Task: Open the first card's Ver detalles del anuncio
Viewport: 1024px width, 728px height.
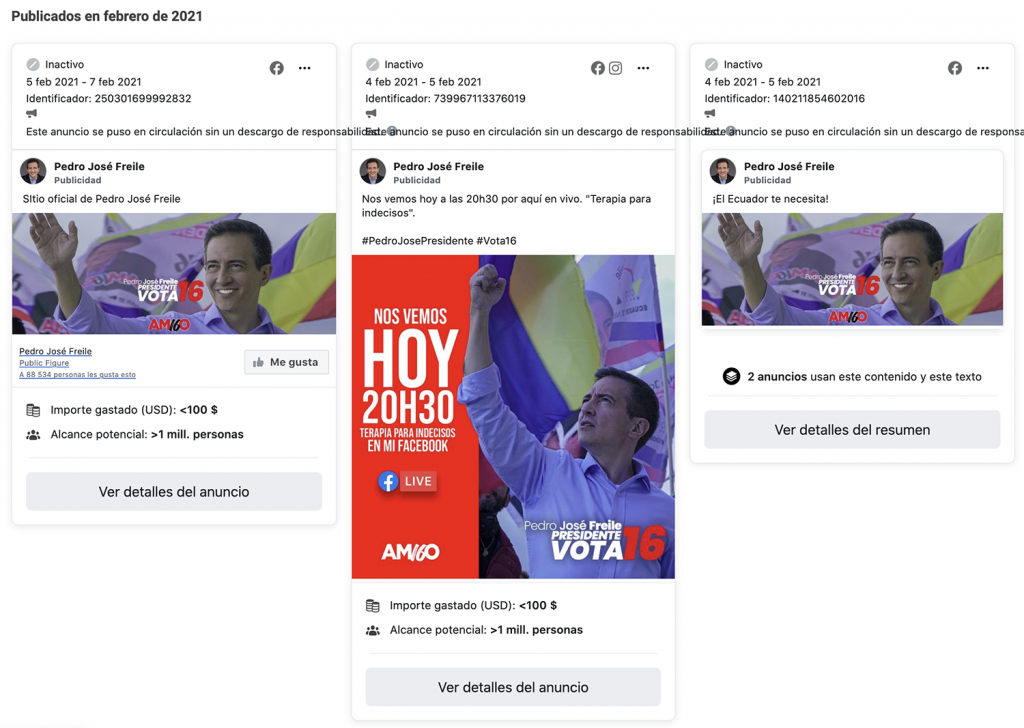Action: (174, 492)
